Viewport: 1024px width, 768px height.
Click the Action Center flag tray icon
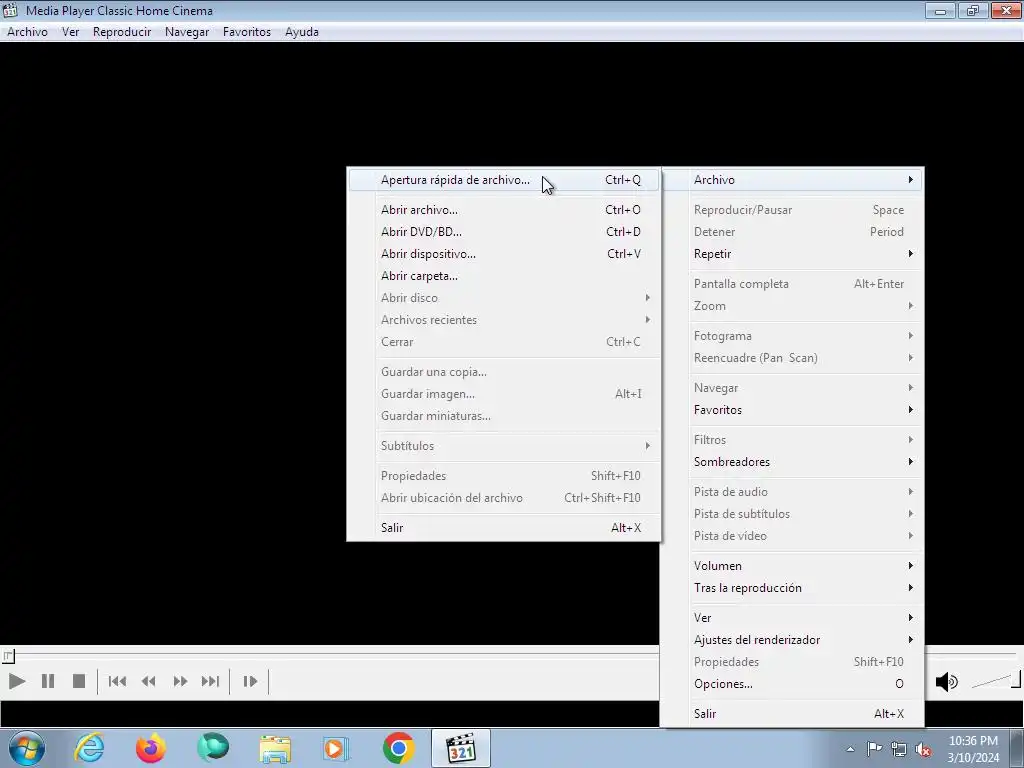(x=874, y=749)
